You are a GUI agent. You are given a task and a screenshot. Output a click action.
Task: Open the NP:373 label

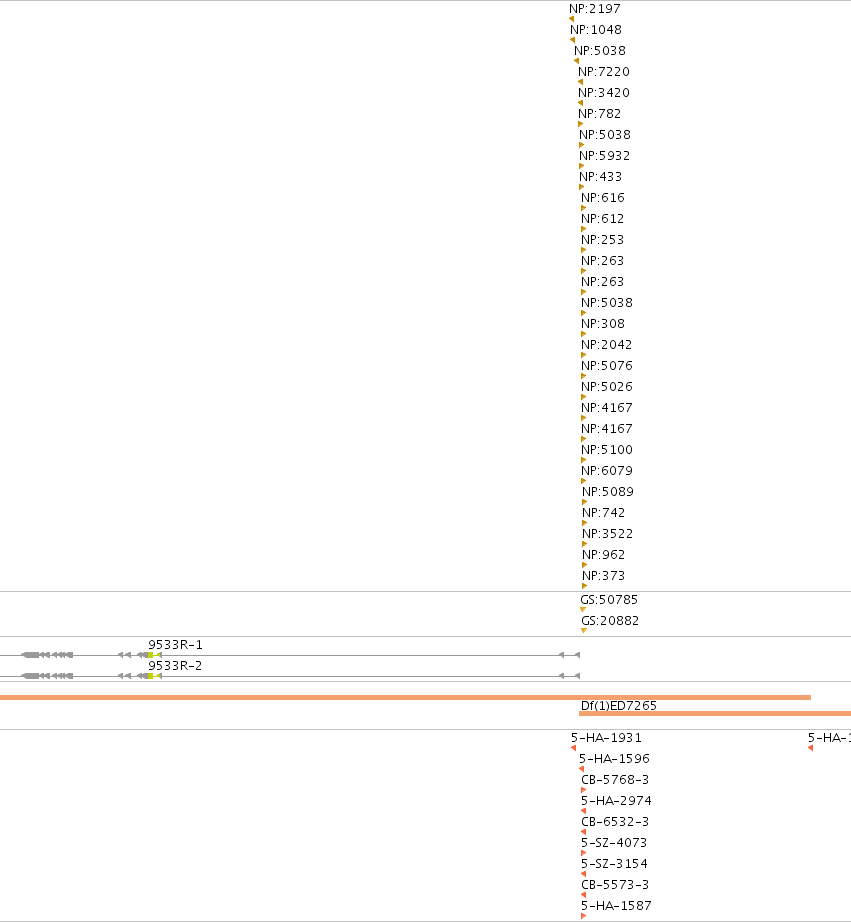pos(603,576)
